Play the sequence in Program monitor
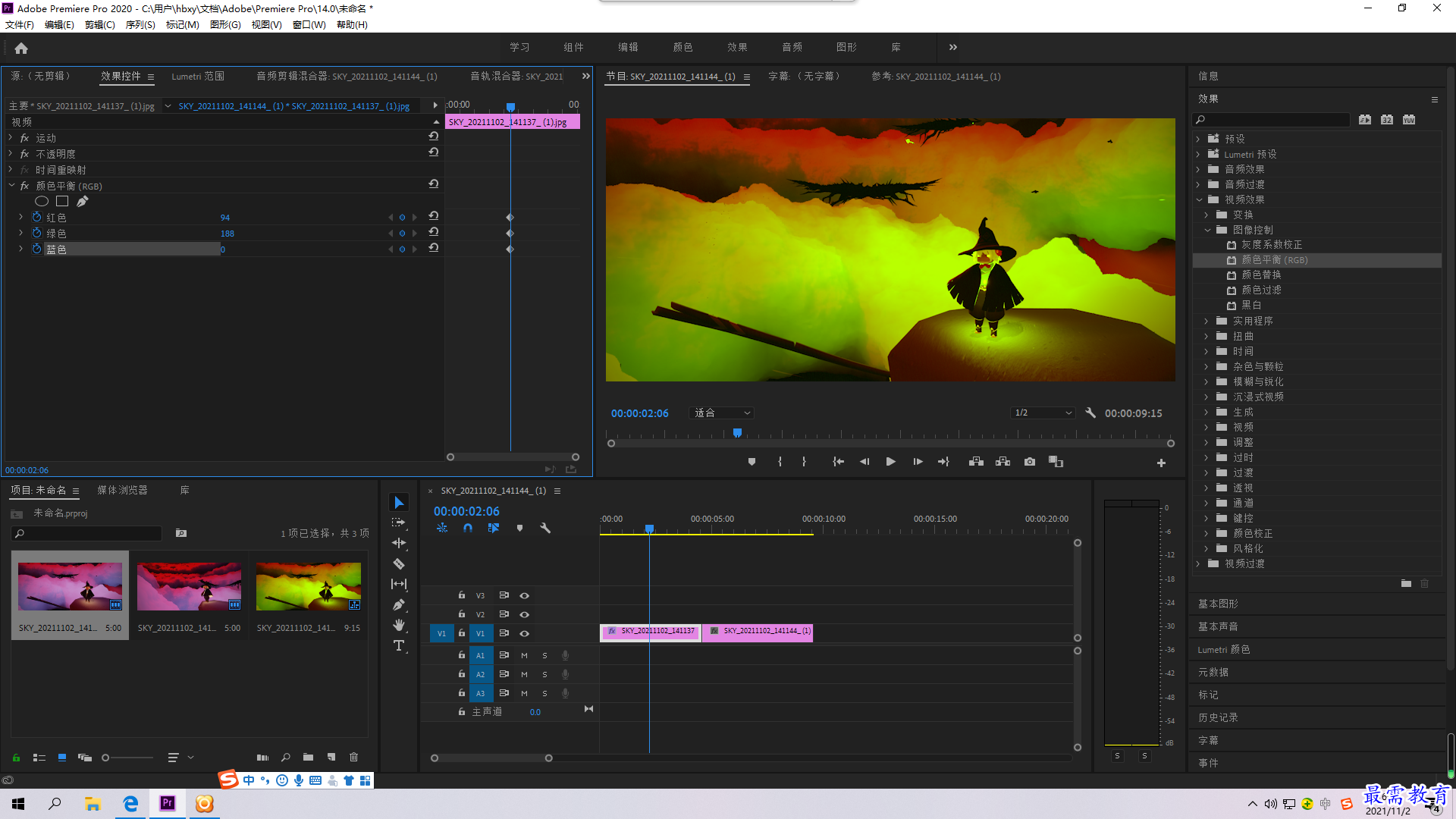 pos(891,462)
